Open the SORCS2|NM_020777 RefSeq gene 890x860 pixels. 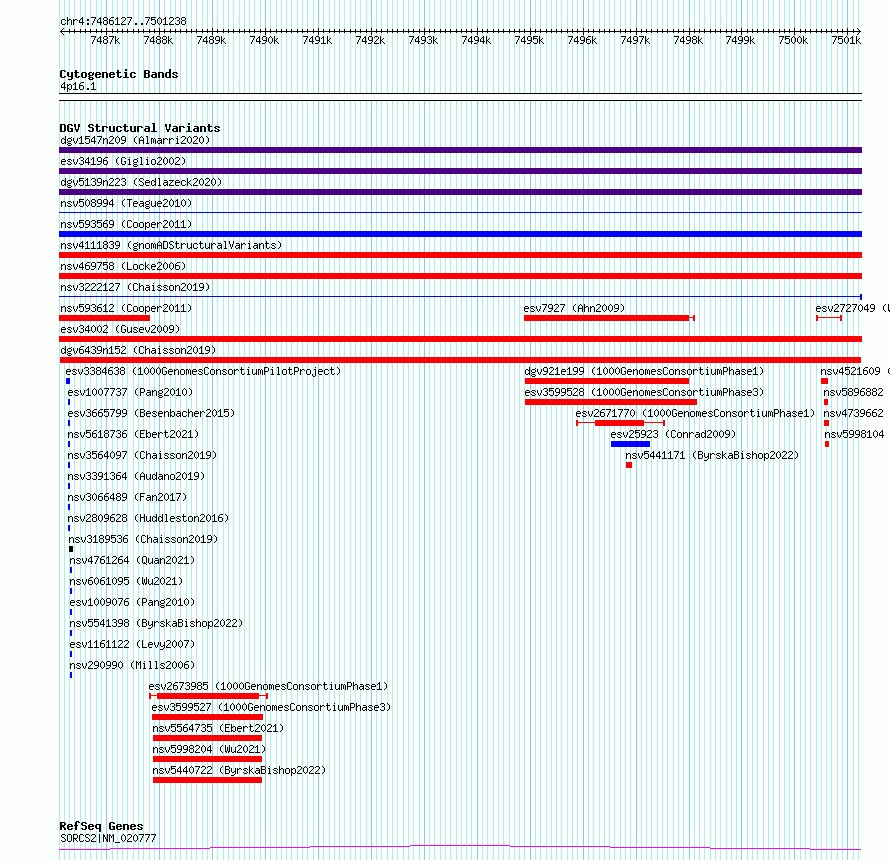point(108,838)
